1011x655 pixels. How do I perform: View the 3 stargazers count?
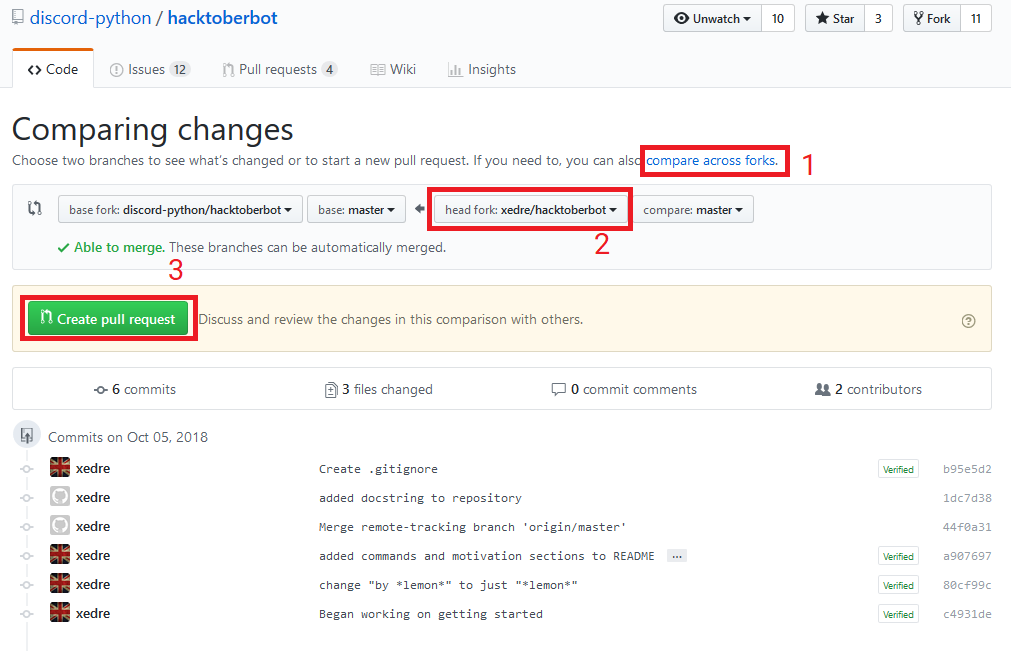[878, 19]
